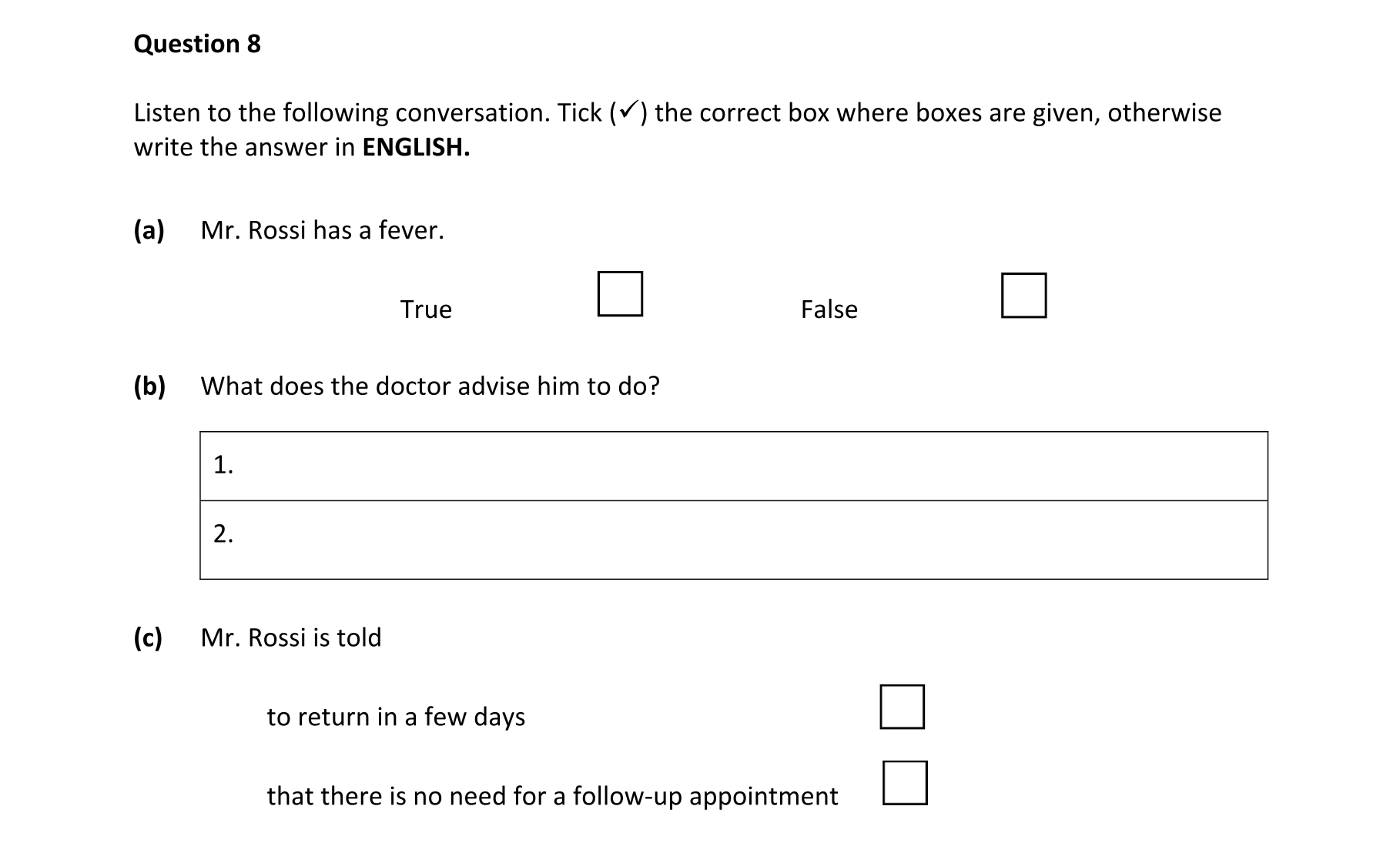
Task: Click the 'Mr. Rossi is told' text
Action: [290, 637]
